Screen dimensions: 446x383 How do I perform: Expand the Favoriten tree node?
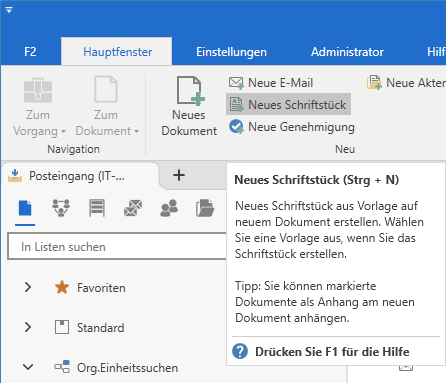coord(28,287)
